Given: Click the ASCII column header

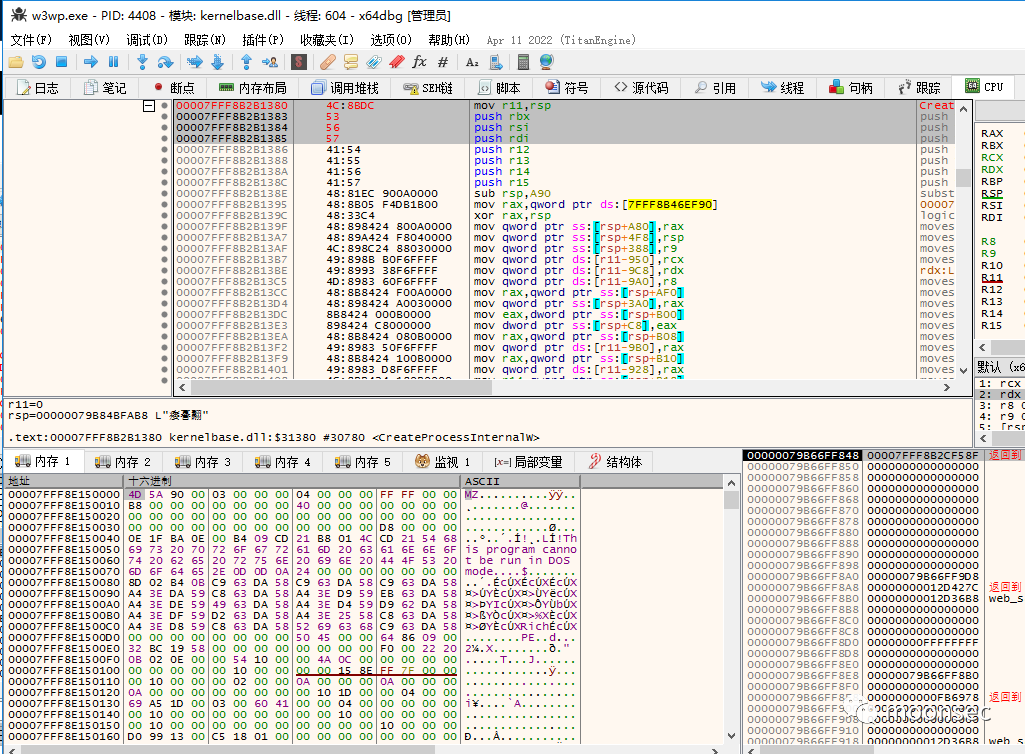Looking at the screenshot, I should 520,481.
